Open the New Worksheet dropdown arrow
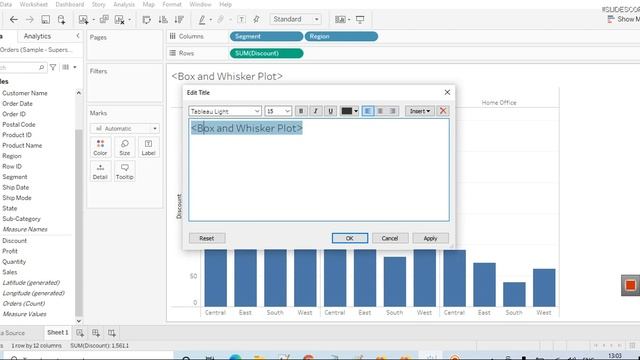640x360 pixels. pyautogui.click(x=93, y=20)
